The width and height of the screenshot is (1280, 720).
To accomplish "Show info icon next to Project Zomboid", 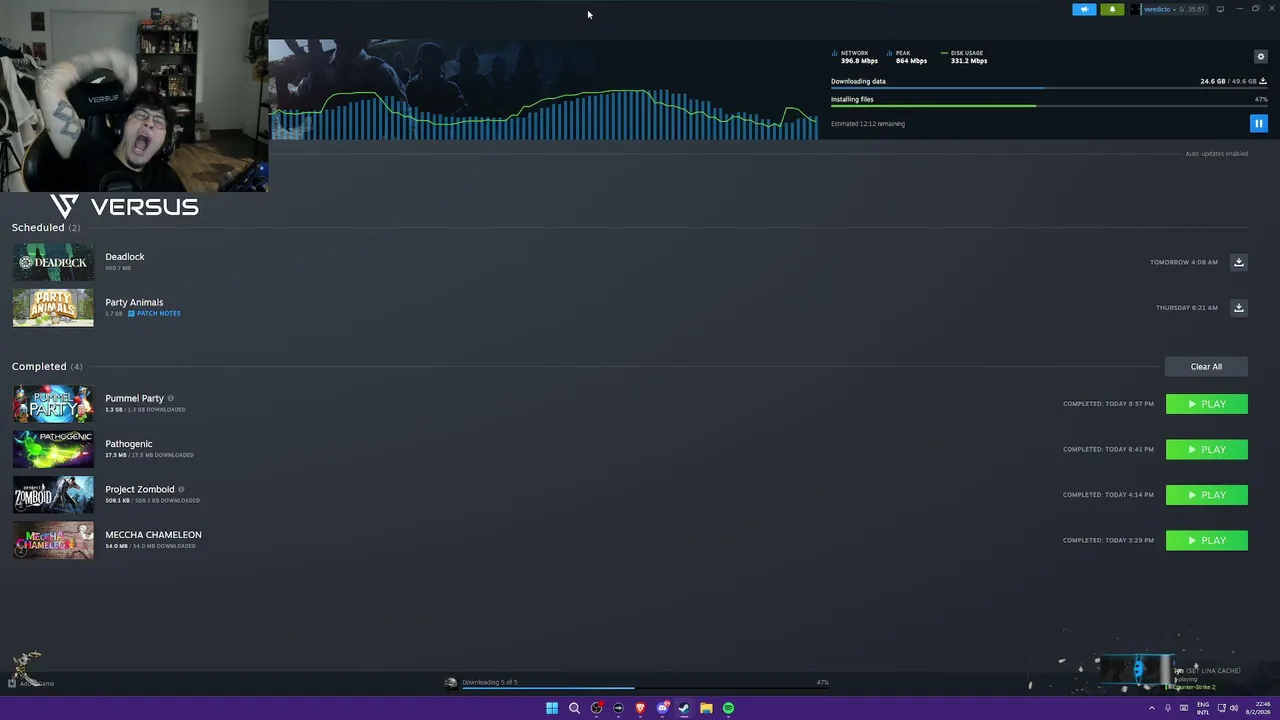I will tap(181, 490).
